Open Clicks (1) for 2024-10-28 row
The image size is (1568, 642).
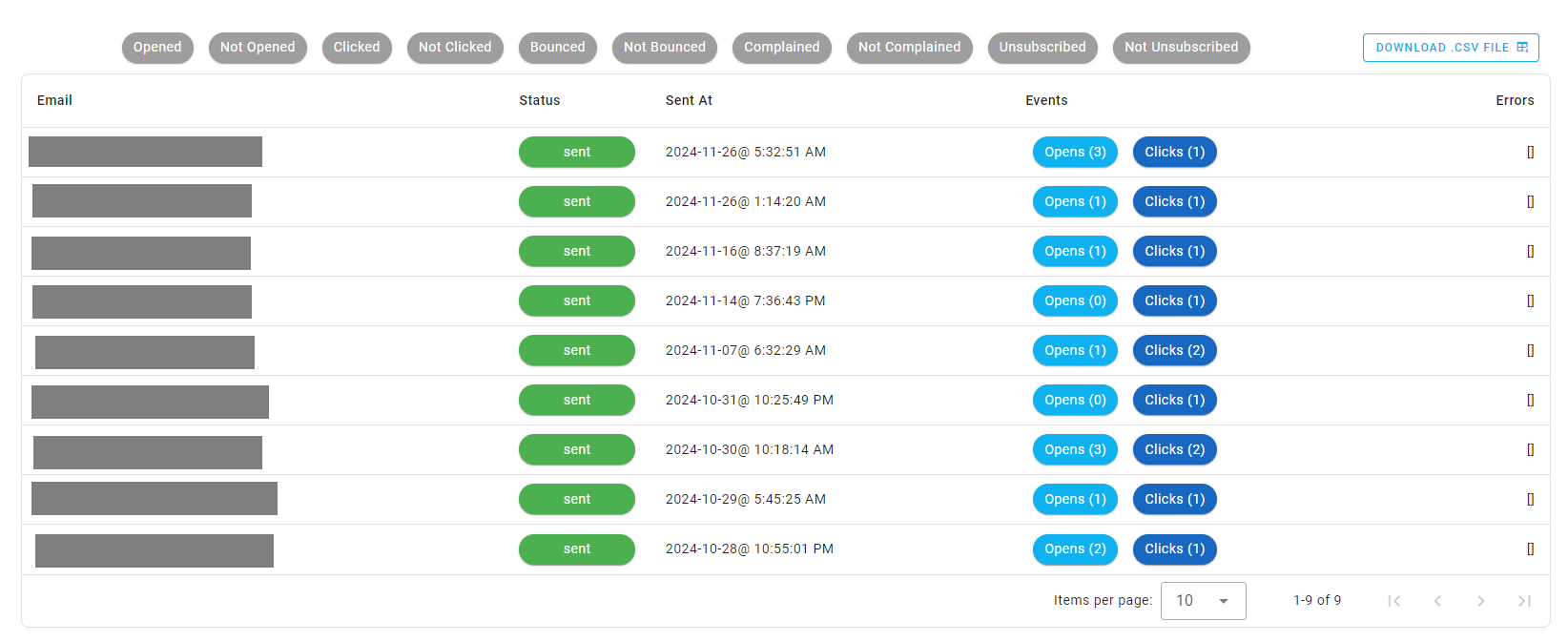[1175, 549]
